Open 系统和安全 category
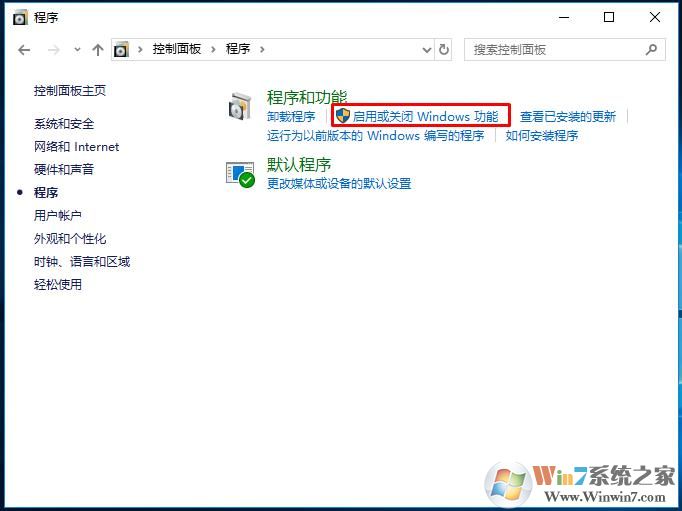The height and width of the screenshot is (511, 682). 64,124
